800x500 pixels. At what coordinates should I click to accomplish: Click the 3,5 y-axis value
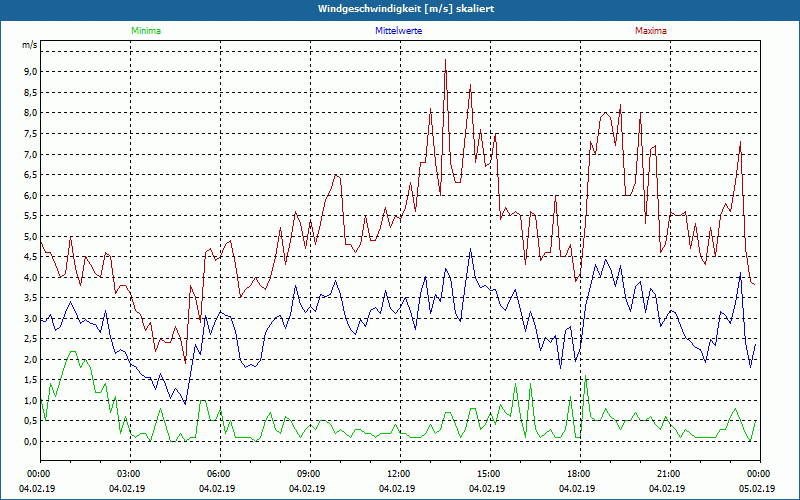31,298
